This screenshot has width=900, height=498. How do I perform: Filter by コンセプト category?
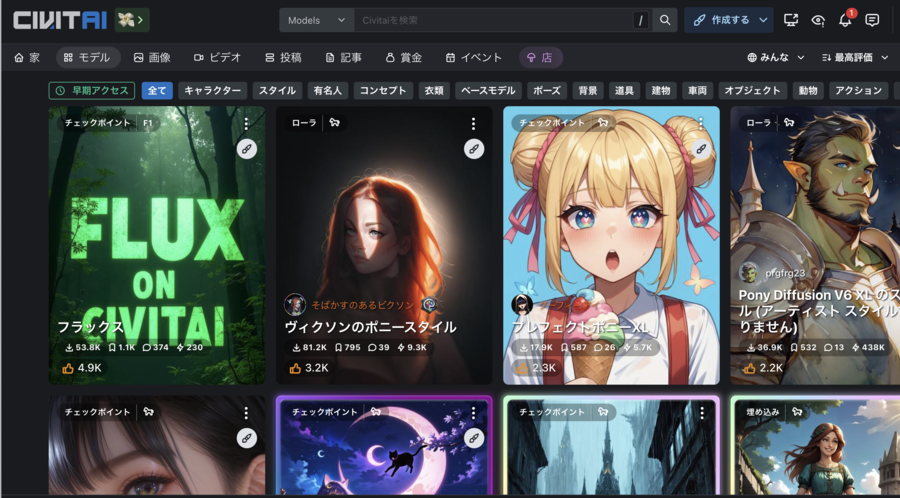[x=383, y=91]
